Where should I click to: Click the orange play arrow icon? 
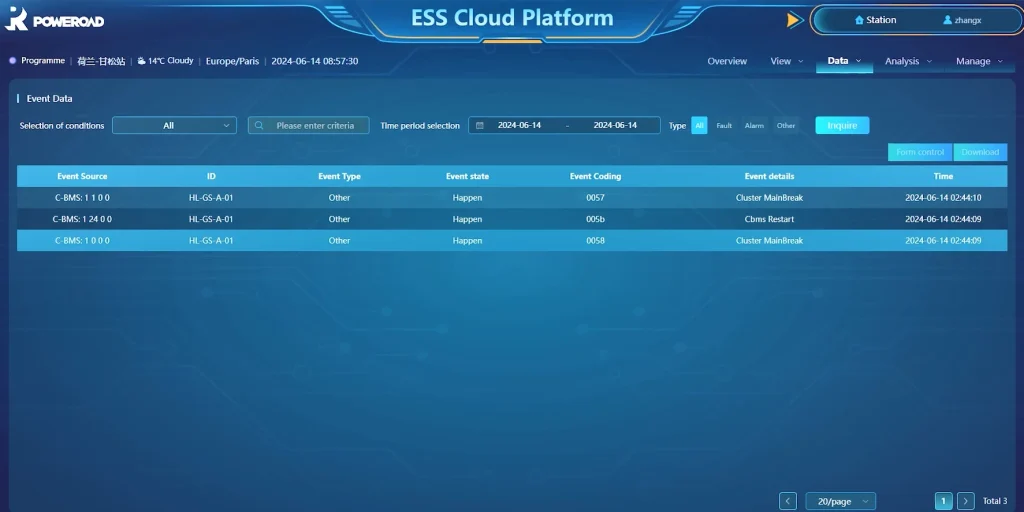[794, 20]
